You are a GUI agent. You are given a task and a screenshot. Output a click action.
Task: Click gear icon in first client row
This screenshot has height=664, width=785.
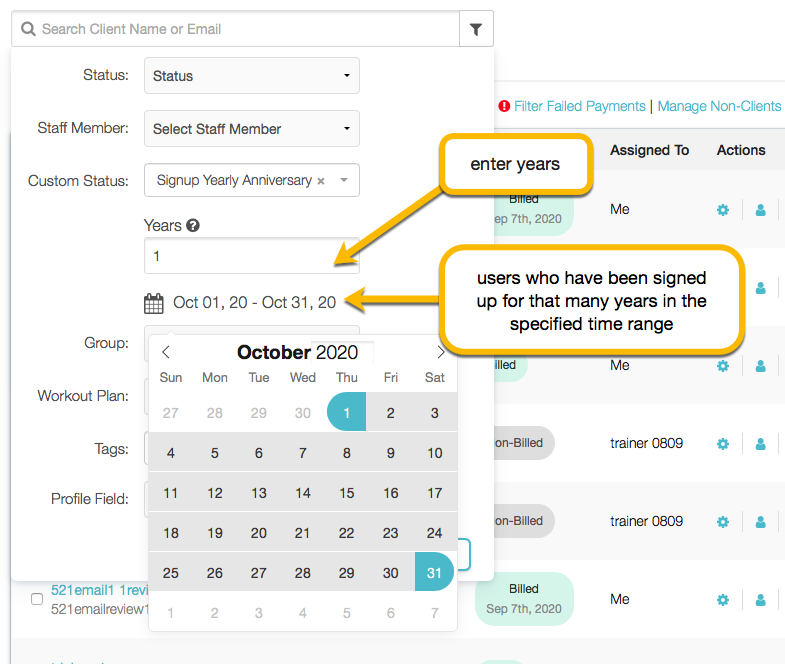723,210
